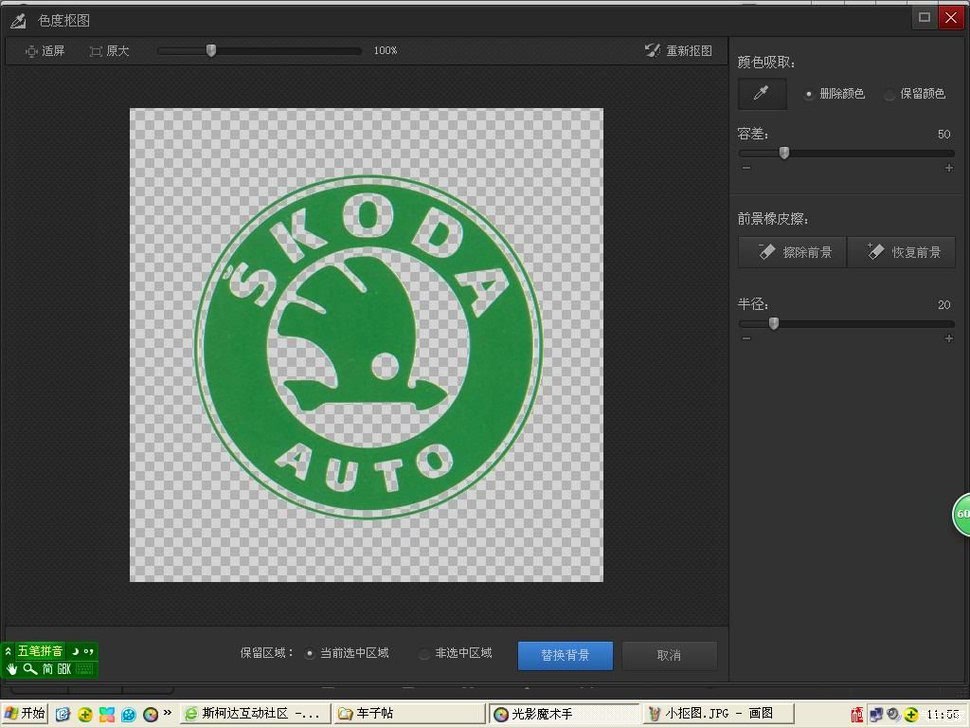Click the GBK charset indicator in IME bar
Viewport: 970px width, 728px height.
(64, 669)
